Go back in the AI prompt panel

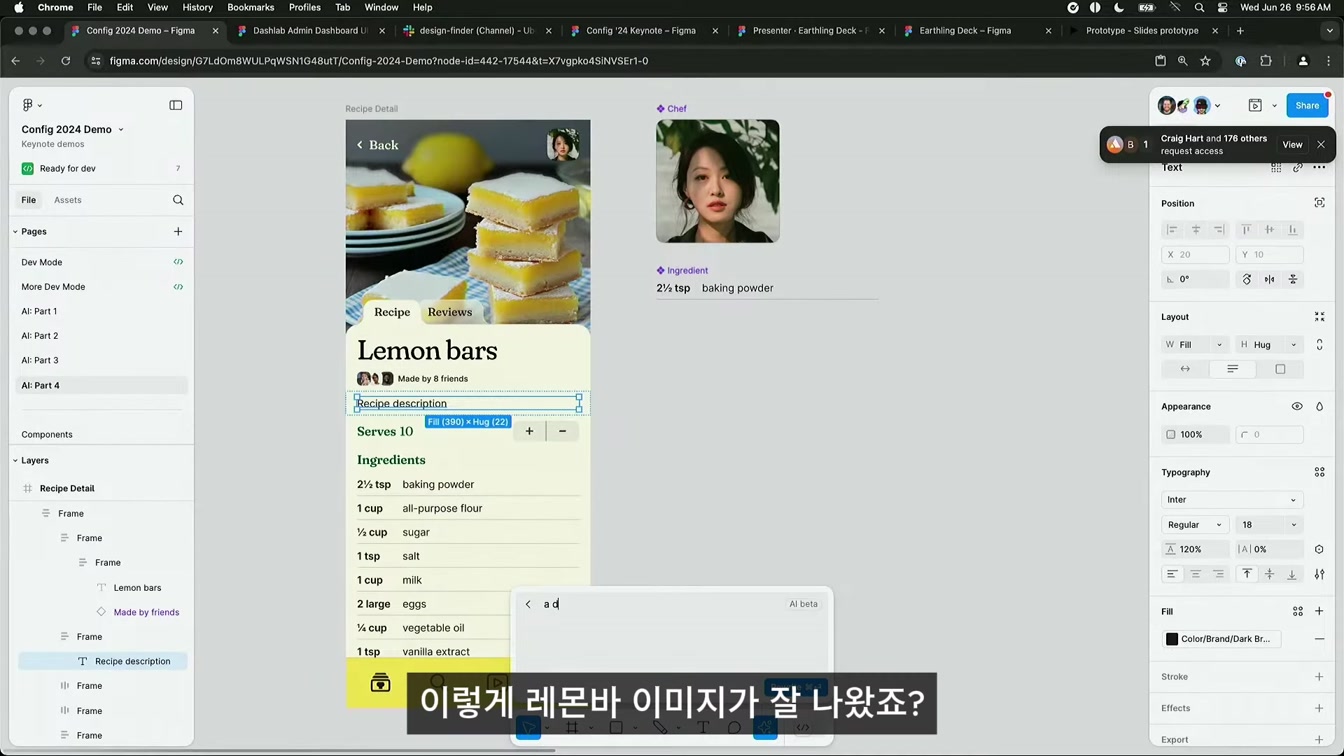coord(528,604)
